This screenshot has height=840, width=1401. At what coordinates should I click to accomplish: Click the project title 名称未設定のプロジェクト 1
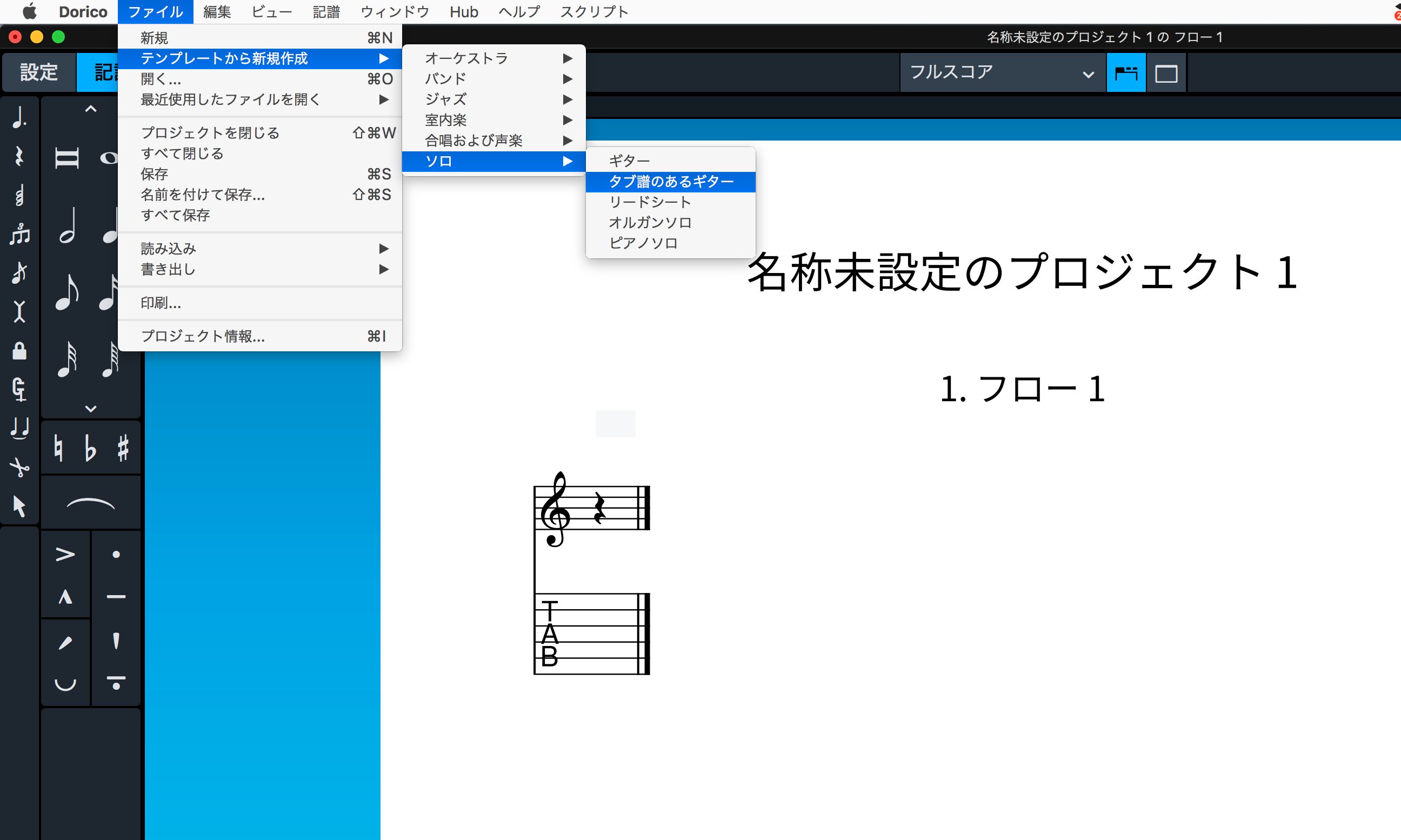click(x=1022, y=272)
